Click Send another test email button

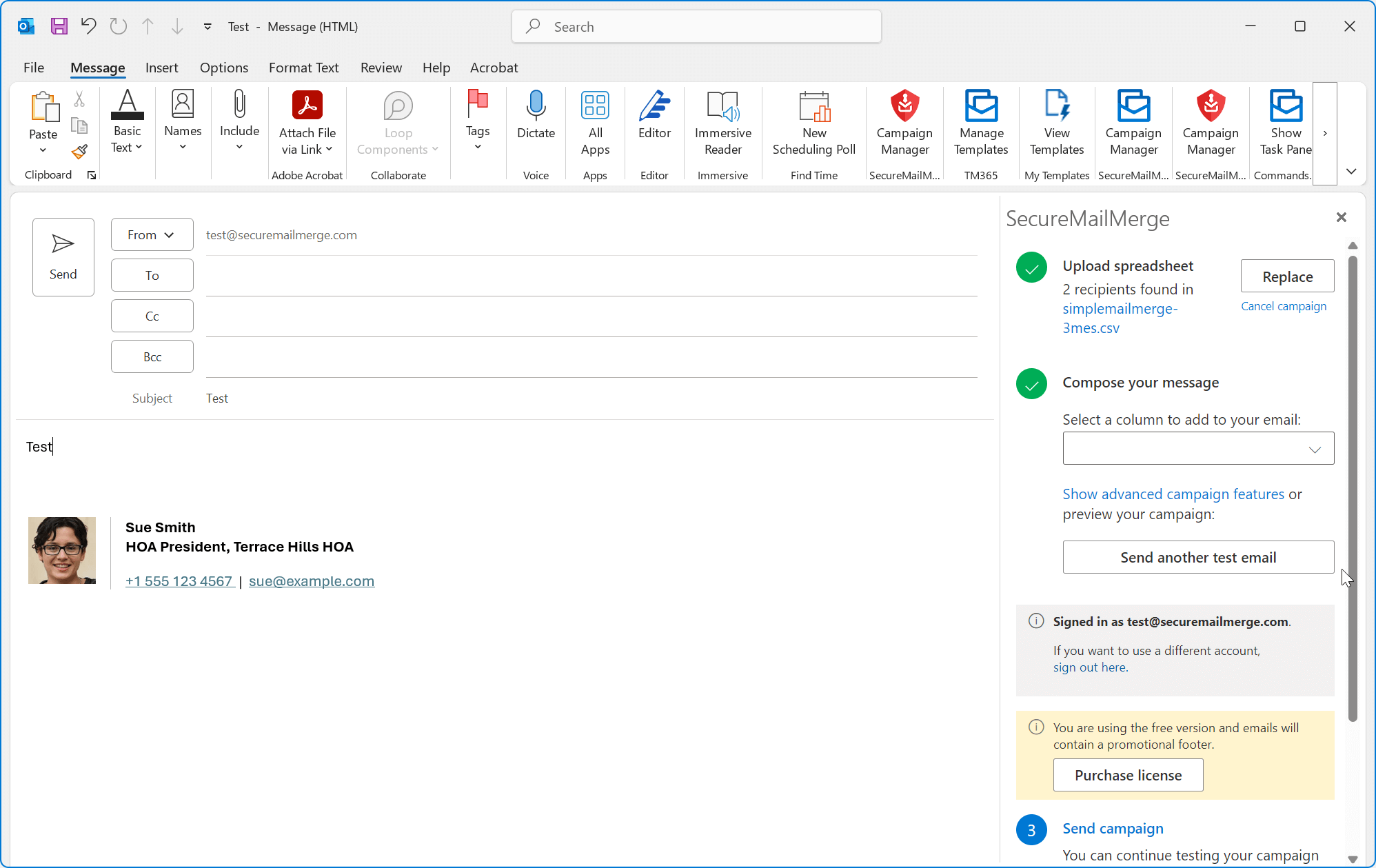[1197, 557]
